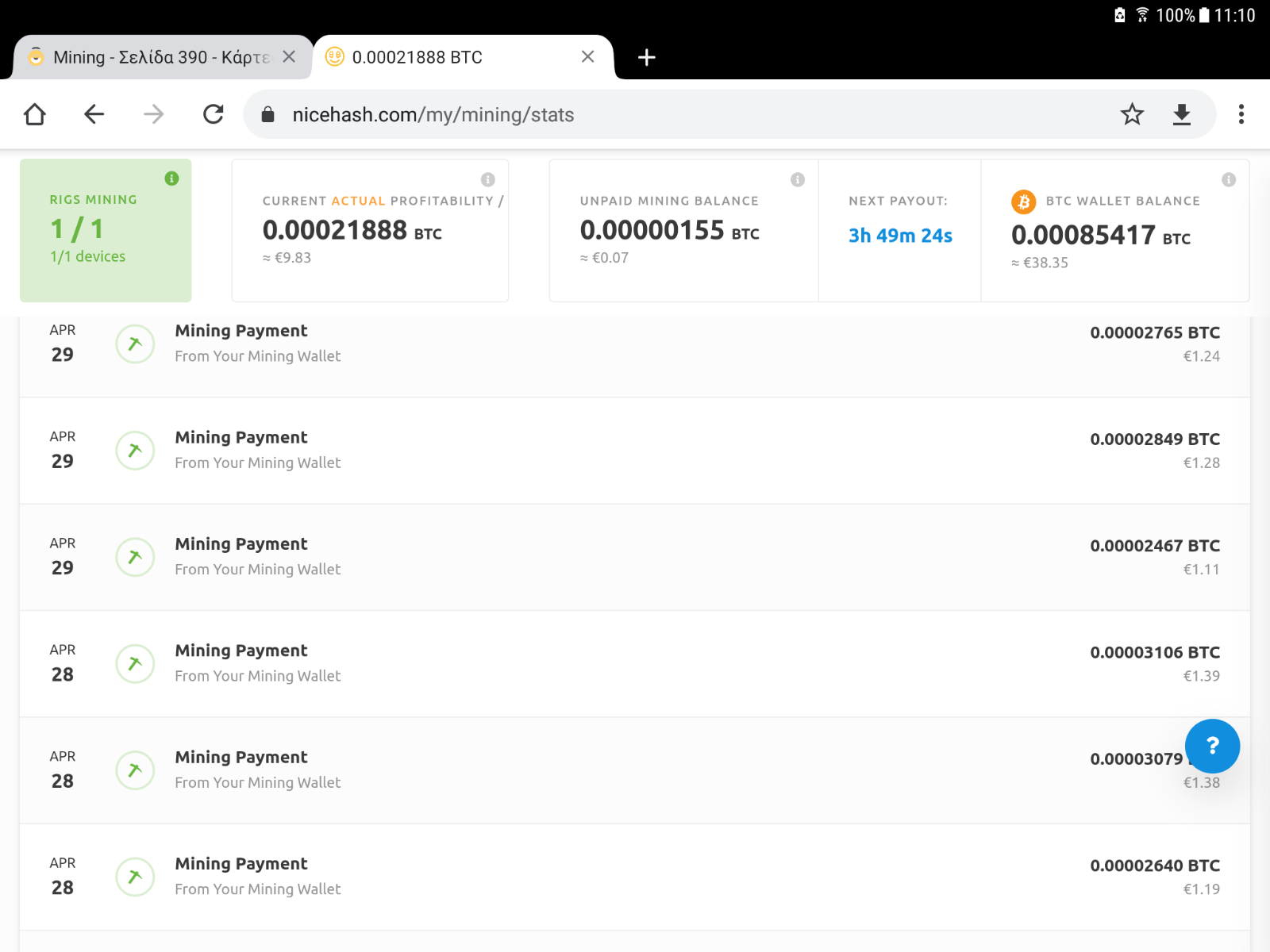
Task: Open Rigs Mining info icon
Action: [x=171, y=178]
